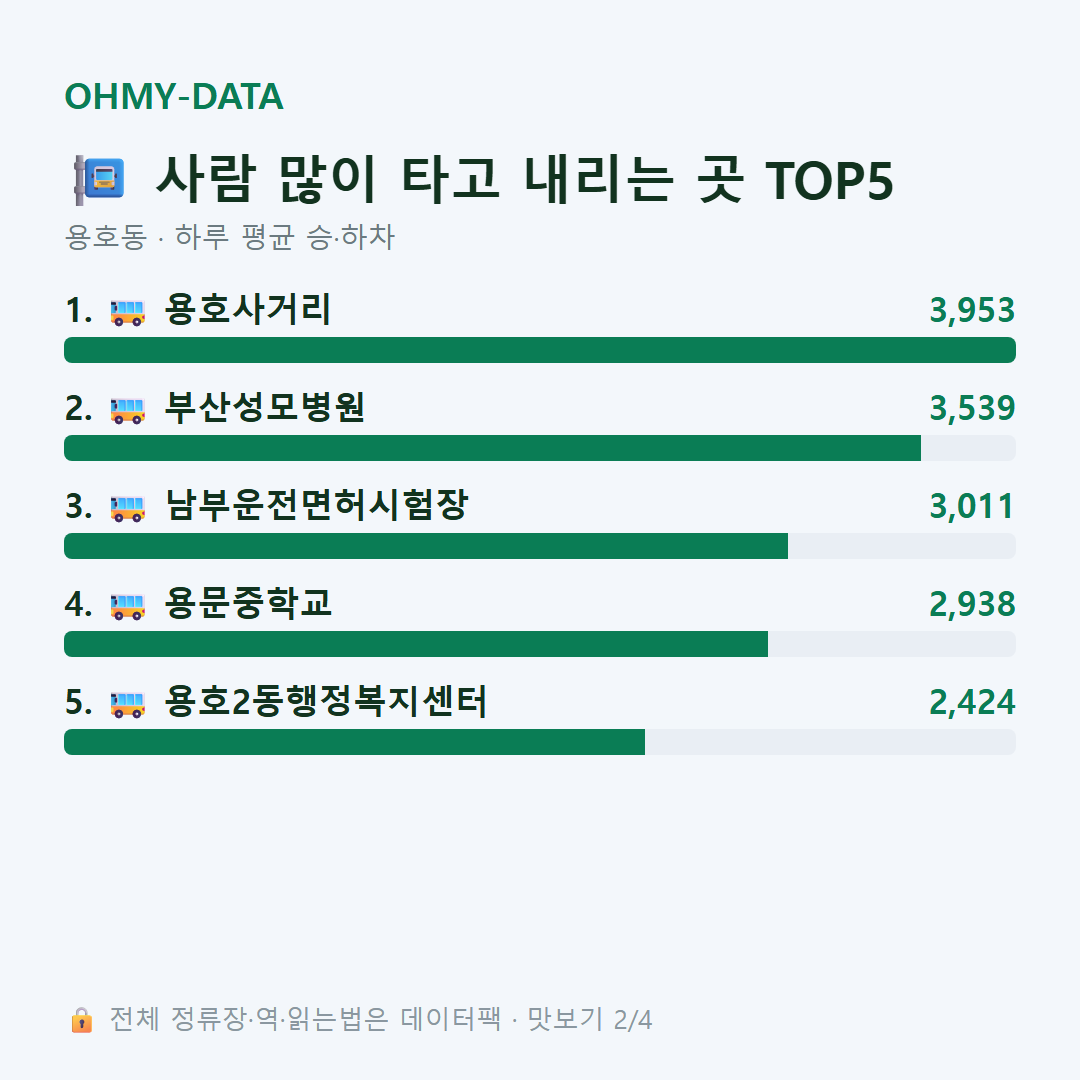Click the 2,424 ridership value
1080x1080 pixels.
pos(972,703)
